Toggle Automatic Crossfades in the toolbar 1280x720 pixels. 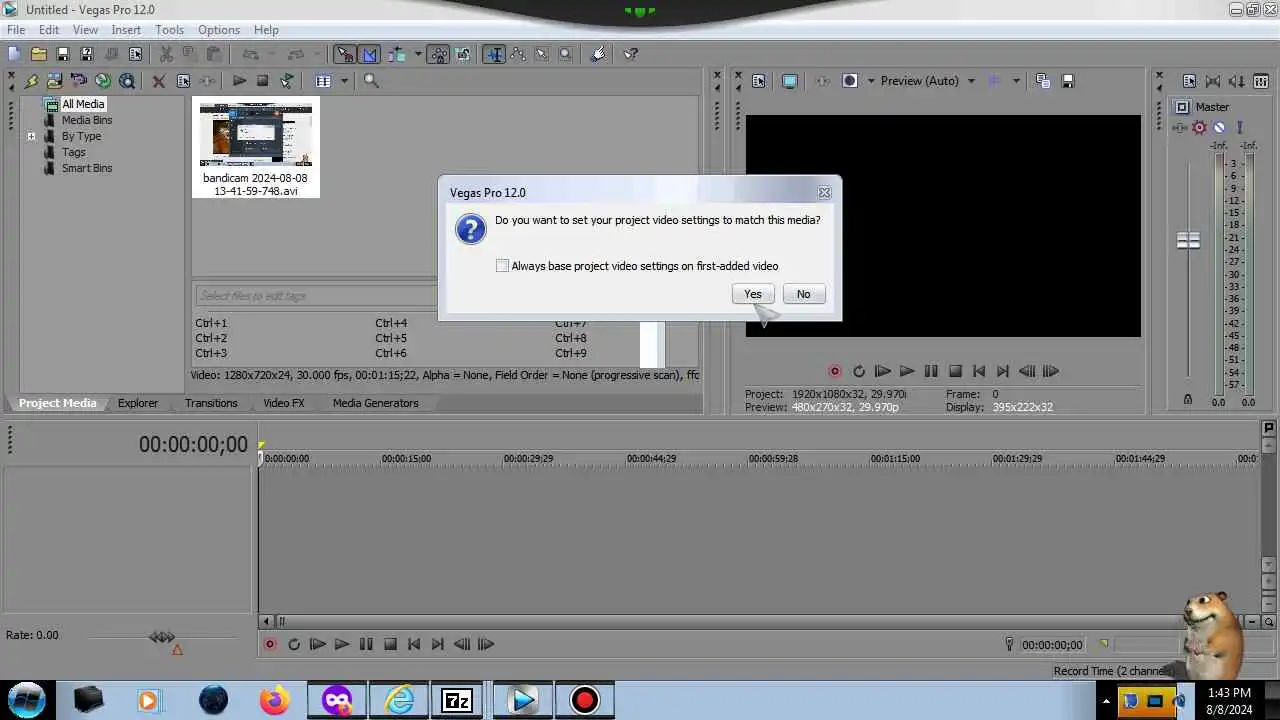[x=370, y=54]
